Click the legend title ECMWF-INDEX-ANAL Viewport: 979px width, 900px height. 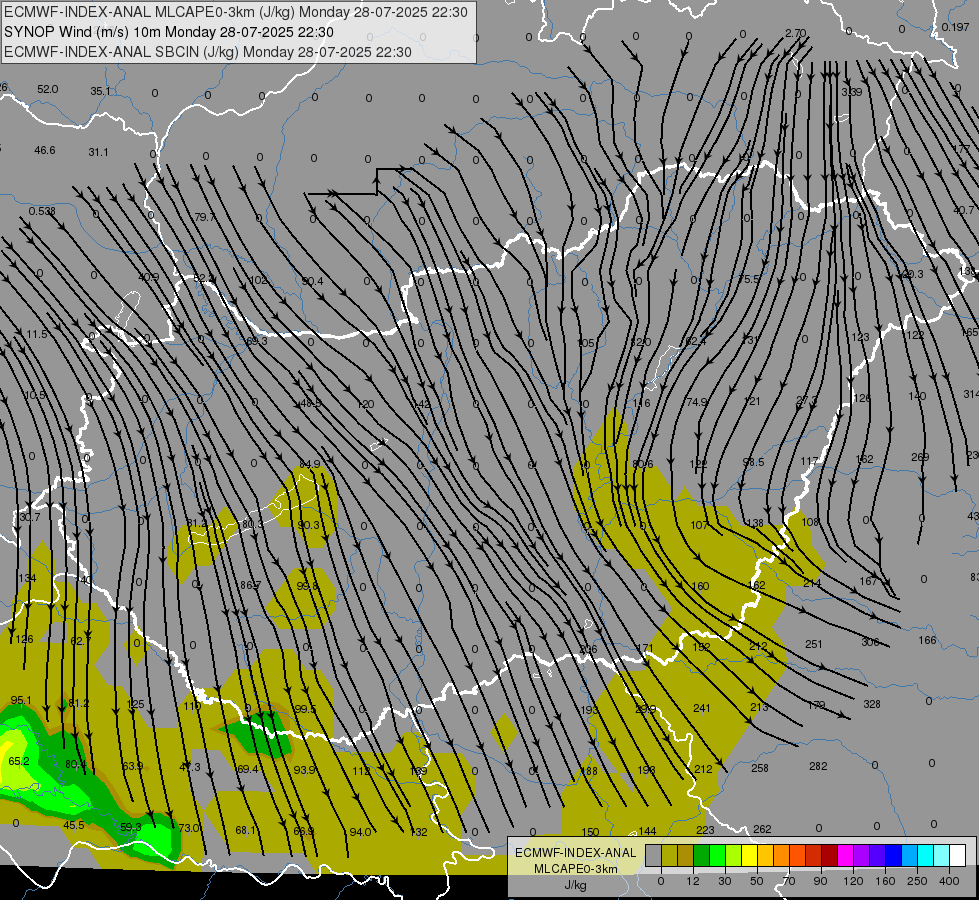point(576,853)
